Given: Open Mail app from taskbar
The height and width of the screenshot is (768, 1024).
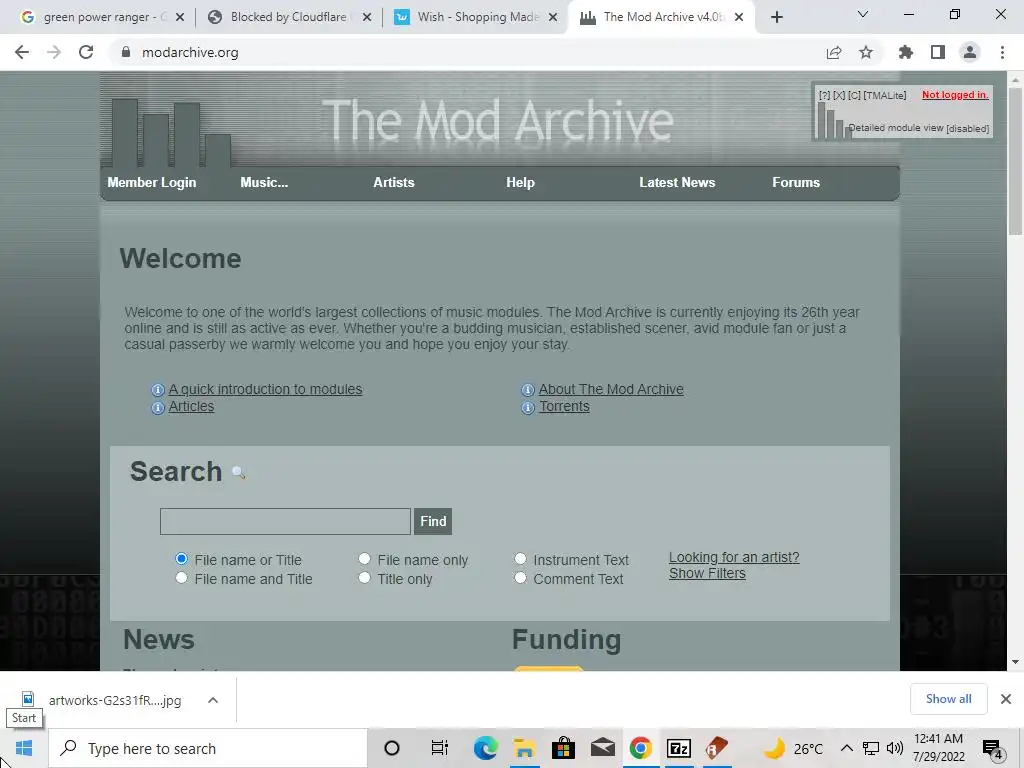Looking at the screenshot, I should (x=602, y=747).
